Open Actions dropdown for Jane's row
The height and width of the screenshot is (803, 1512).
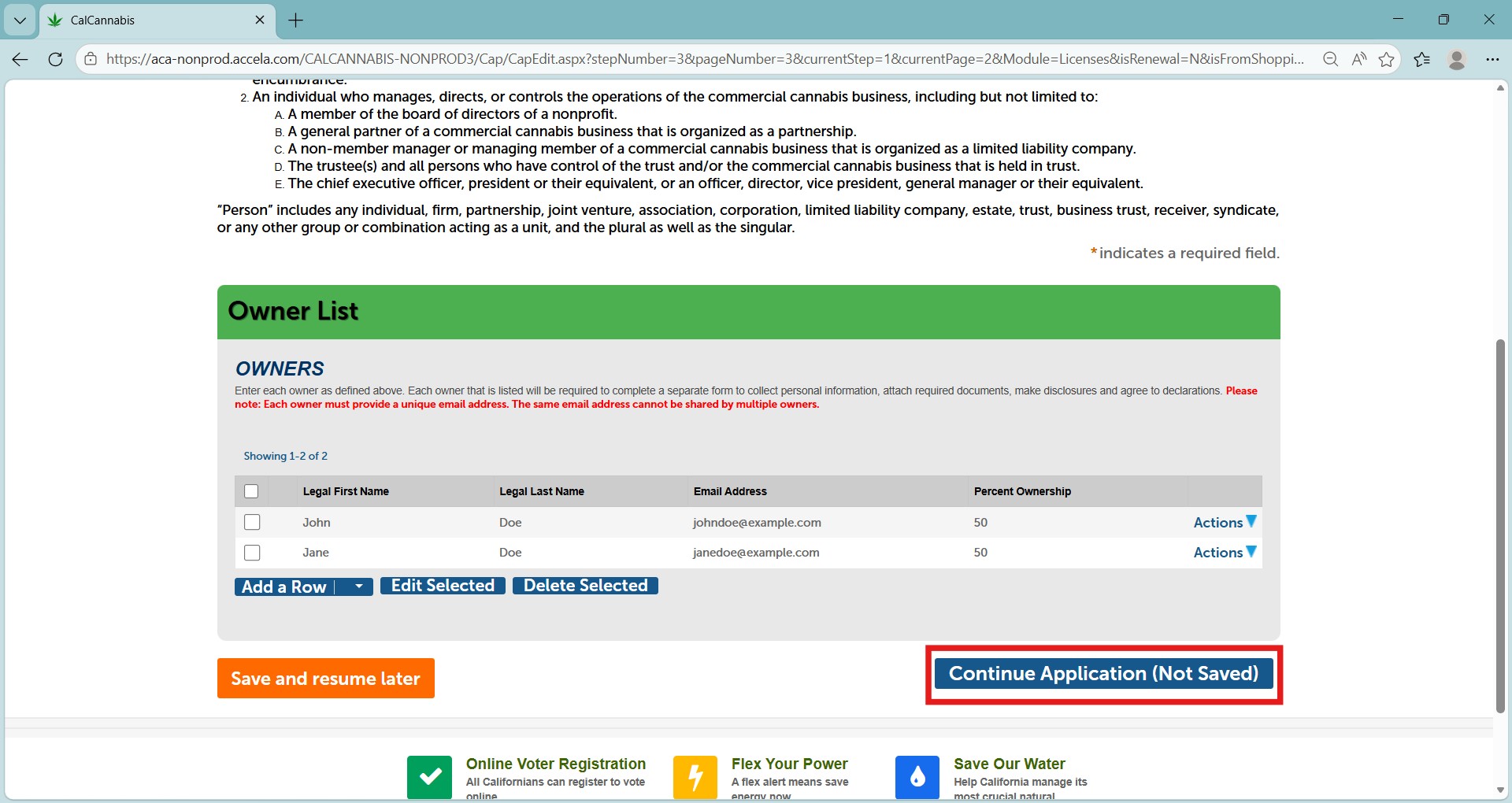tap(1225, 553)
